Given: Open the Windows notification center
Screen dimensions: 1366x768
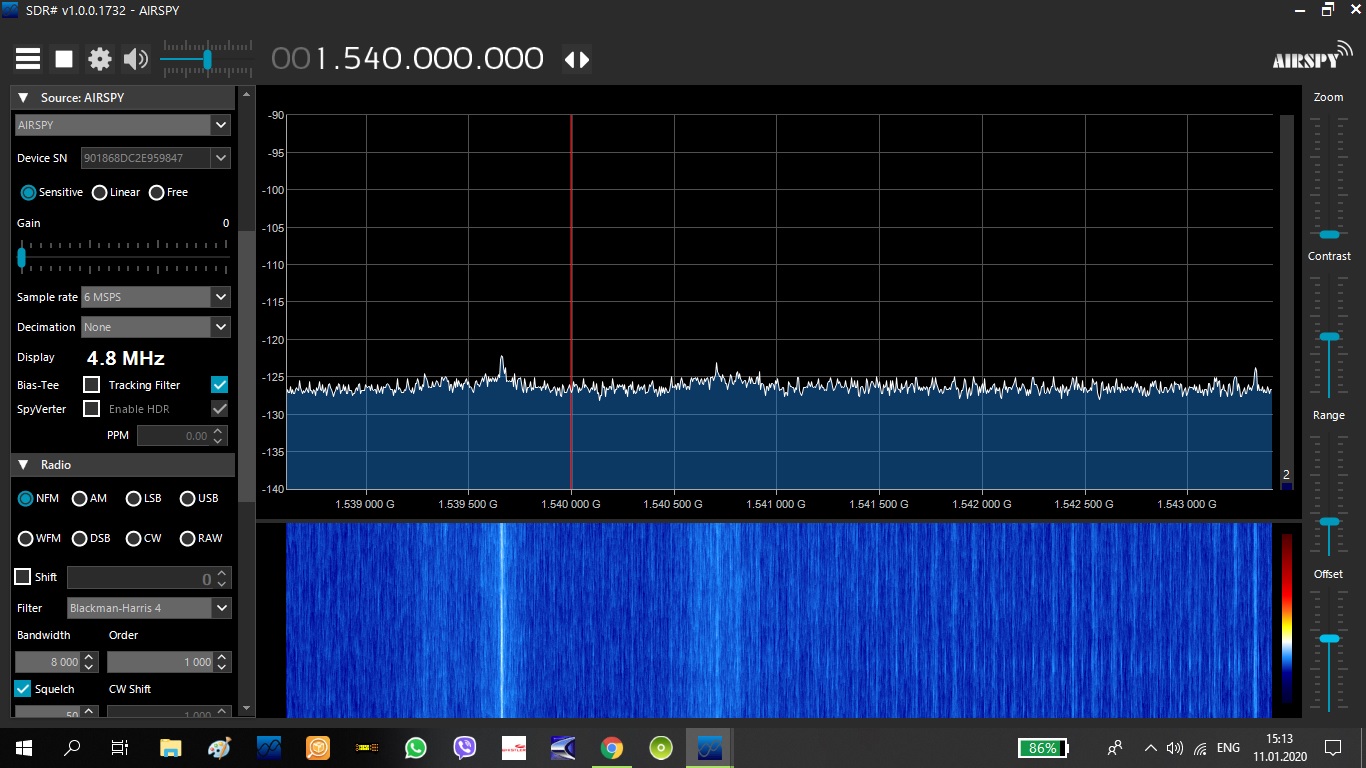Looking at the screenshot, I should 1332,747.
